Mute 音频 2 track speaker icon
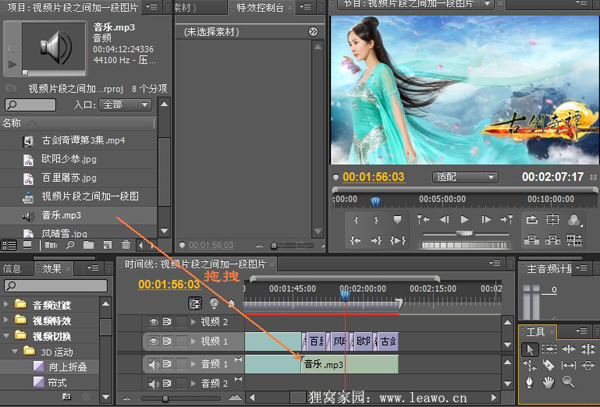This screenshot has height=407, width=600. point(153,383)
